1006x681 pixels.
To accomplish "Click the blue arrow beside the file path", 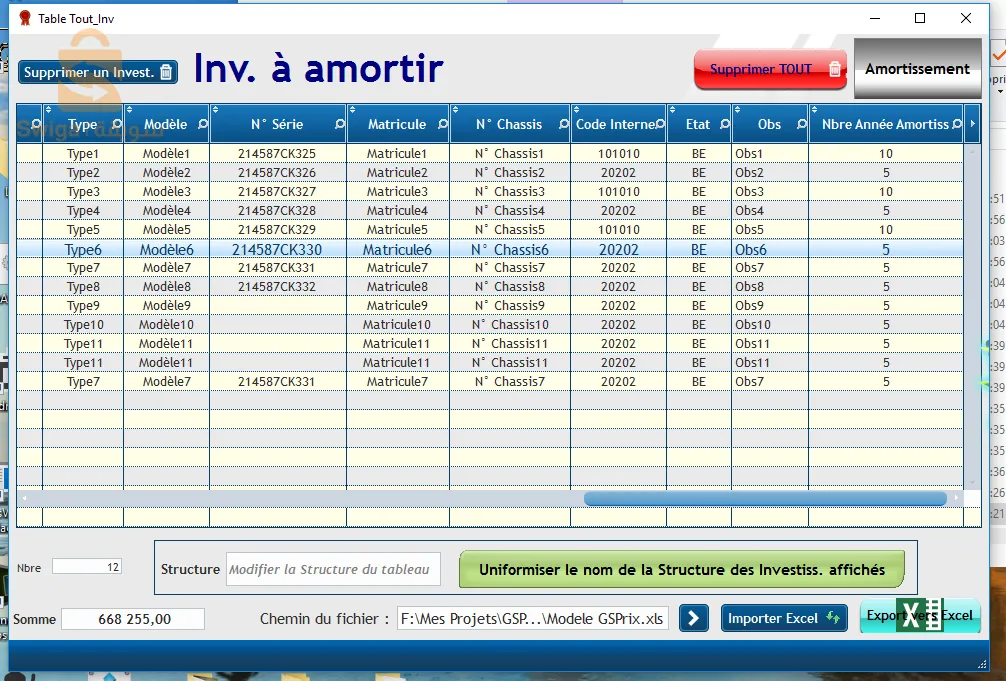I will coord(693,618).
